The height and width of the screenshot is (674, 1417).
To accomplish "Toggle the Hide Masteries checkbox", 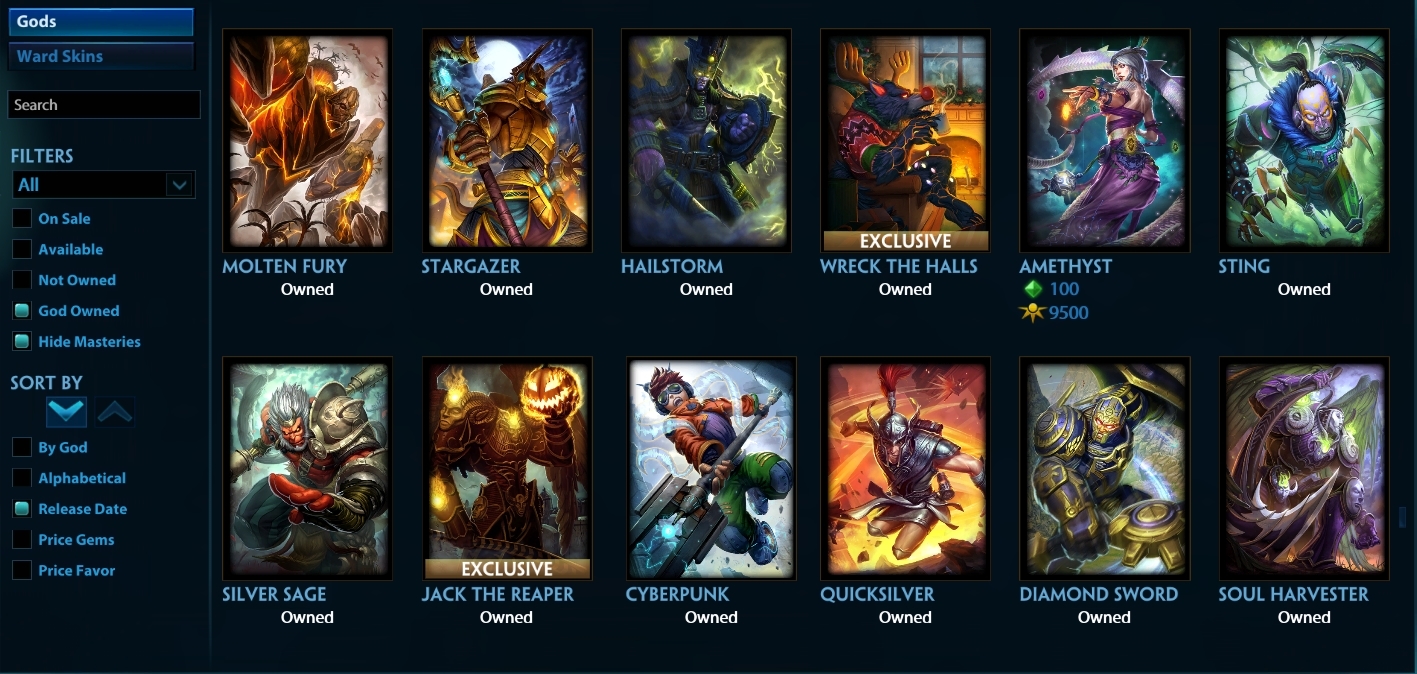I will pos(21,341).
